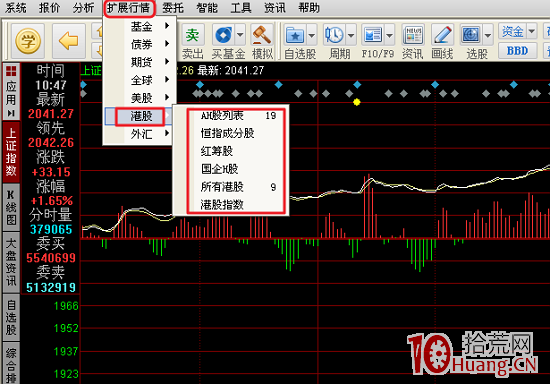The height and width of the screenshot is (384, 550).
Task: Open the 报价 menu
Action: click(x=49, y=8)
